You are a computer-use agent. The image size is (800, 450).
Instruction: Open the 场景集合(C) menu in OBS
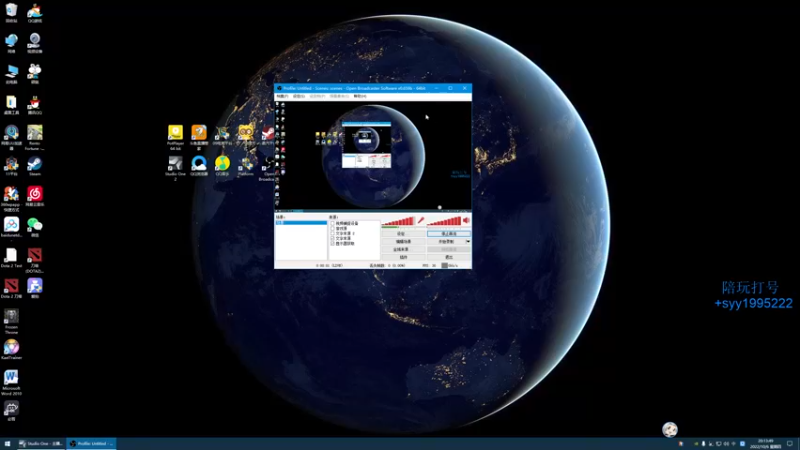pyautogui.click(x=339, y=96)
